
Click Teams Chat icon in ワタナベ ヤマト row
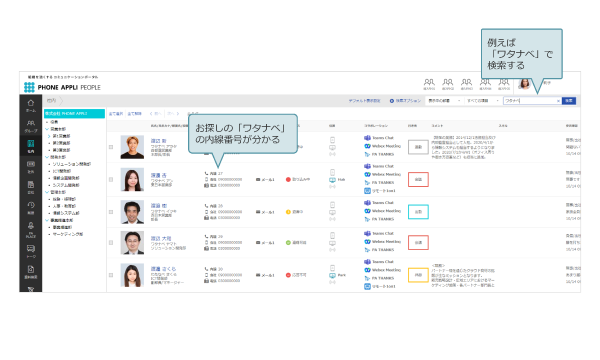point(367,233)
